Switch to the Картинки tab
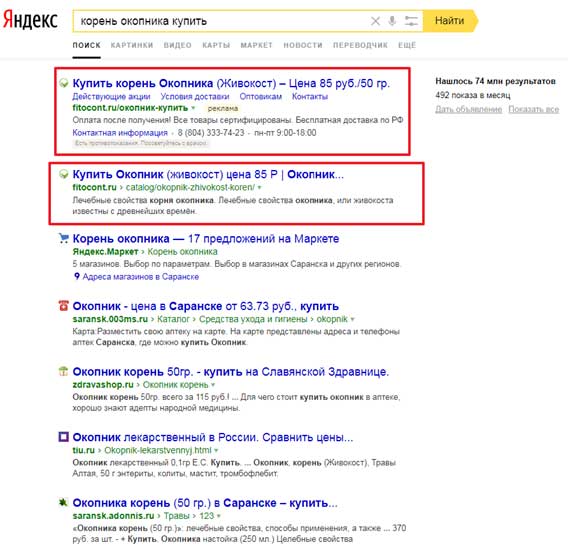 pyautogui.click(x=132, y=45)
